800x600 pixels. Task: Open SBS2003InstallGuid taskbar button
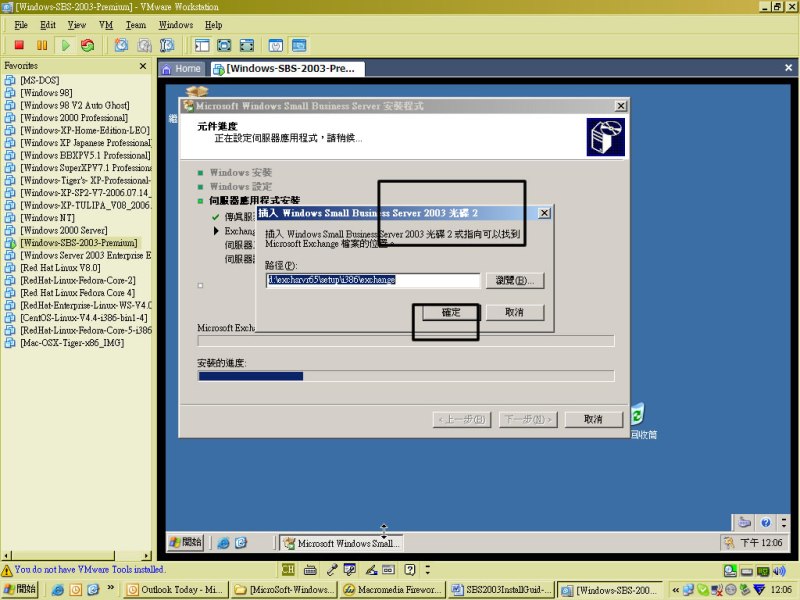(x=501, y=590)
